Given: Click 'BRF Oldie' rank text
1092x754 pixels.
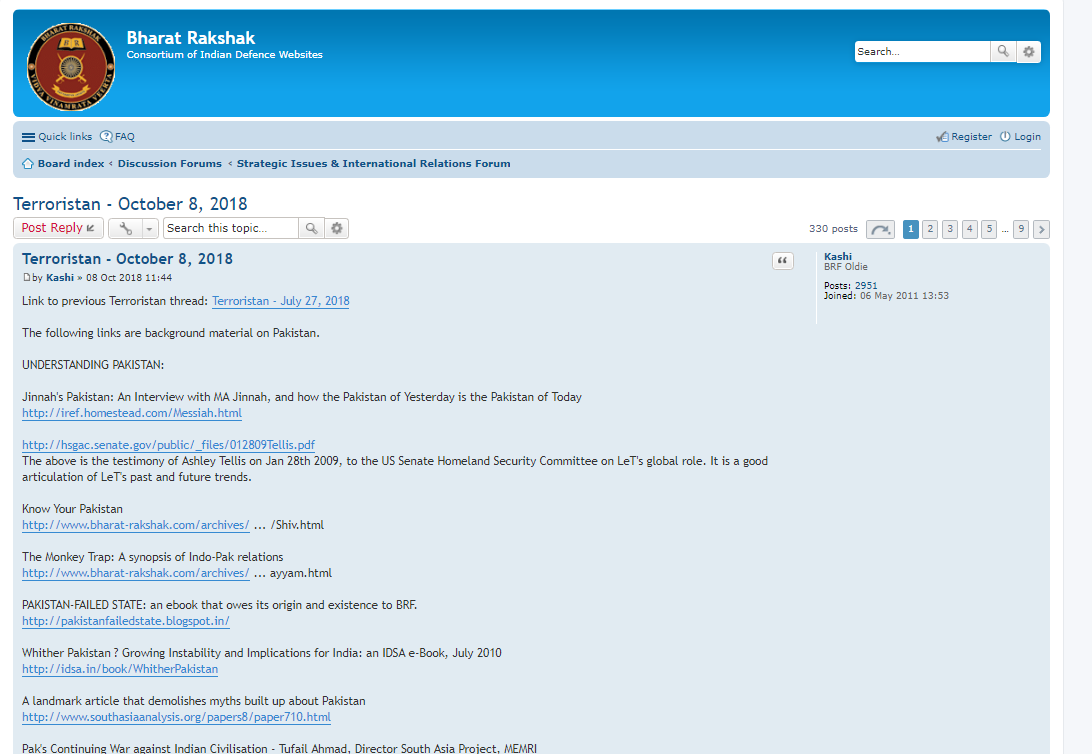Looking at the screenshot, I should 846,267.
